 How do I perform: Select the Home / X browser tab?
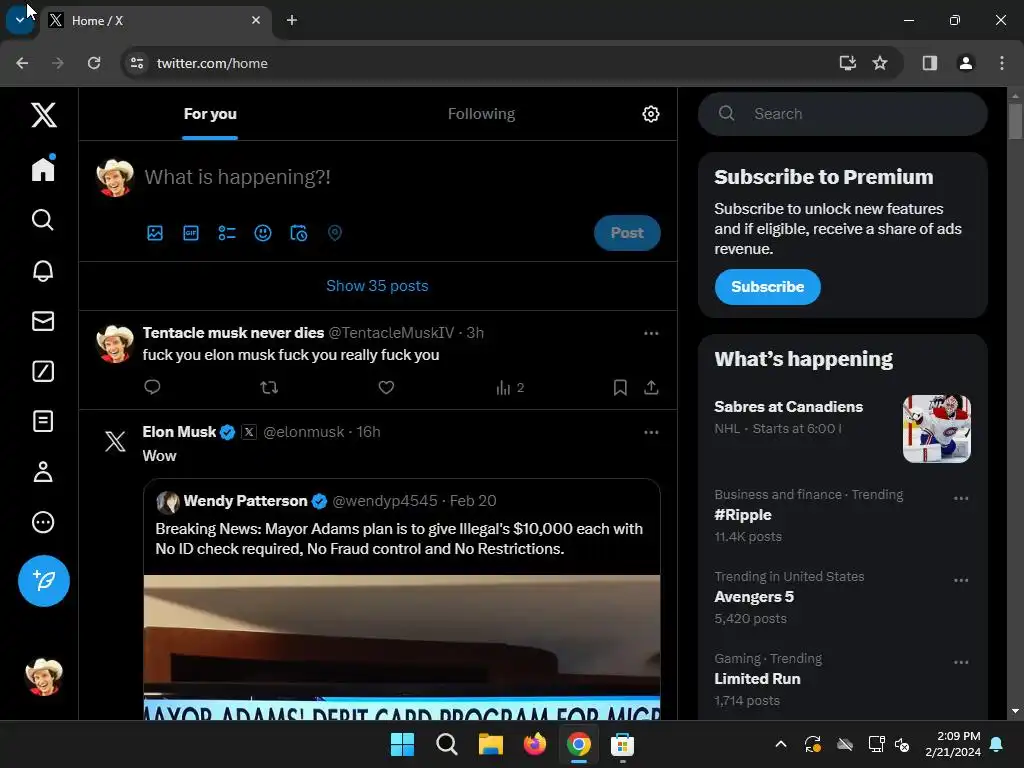(155, 21)
